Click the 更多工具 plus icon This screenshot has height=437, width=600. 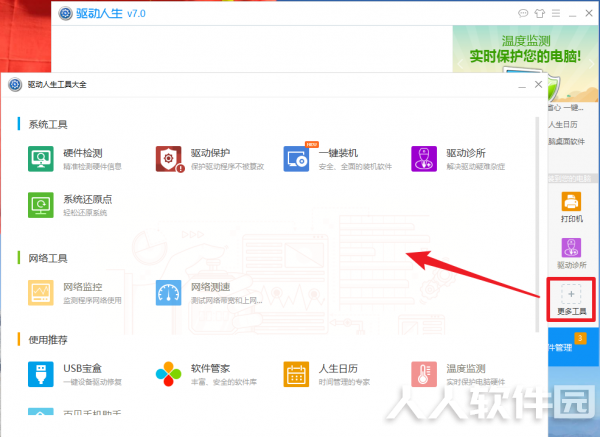[x=571, y=294]
